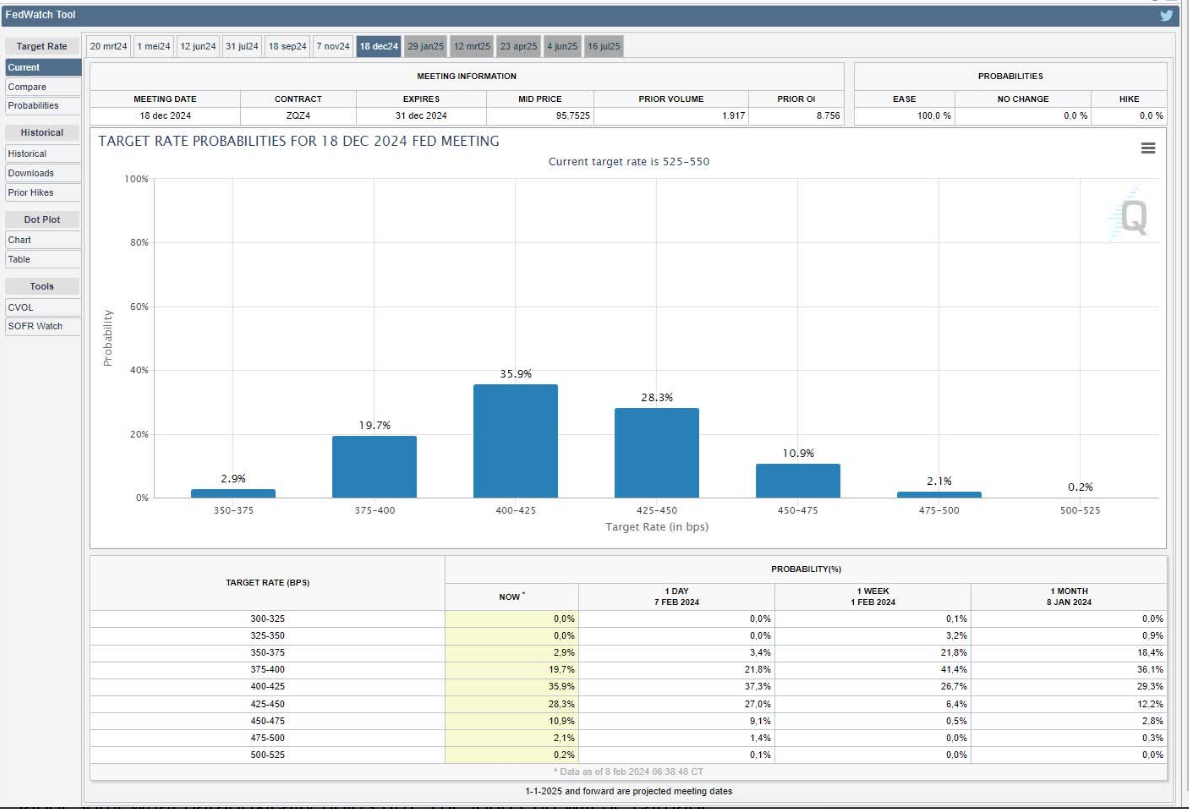Click the 1 DAY 7 FEB 2024 header
Viewport: 1189px width, 809px height.
click(x=676, y=597)
